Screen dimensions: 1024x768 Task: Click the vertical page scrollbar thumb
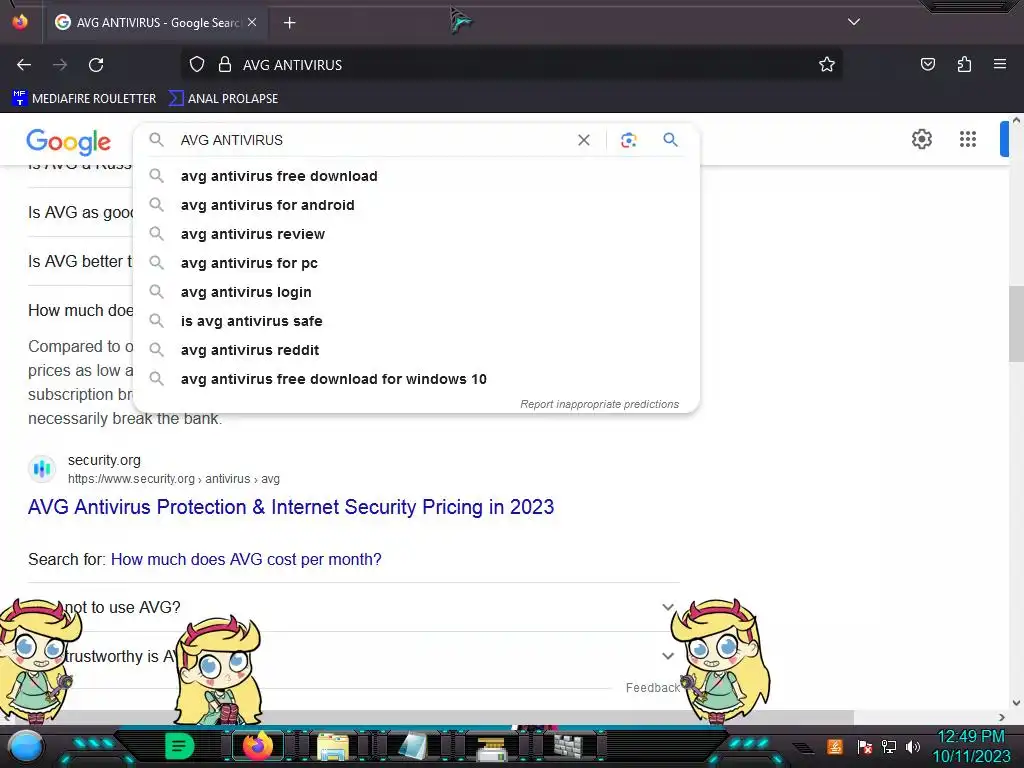(x=1016, y=323)
